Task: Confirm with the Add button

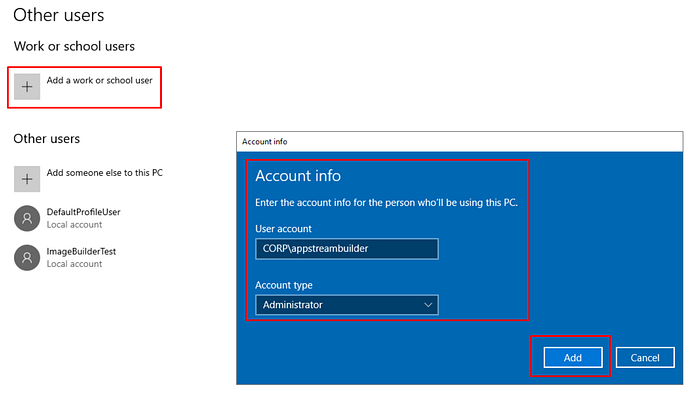Action: pos(573,358)
